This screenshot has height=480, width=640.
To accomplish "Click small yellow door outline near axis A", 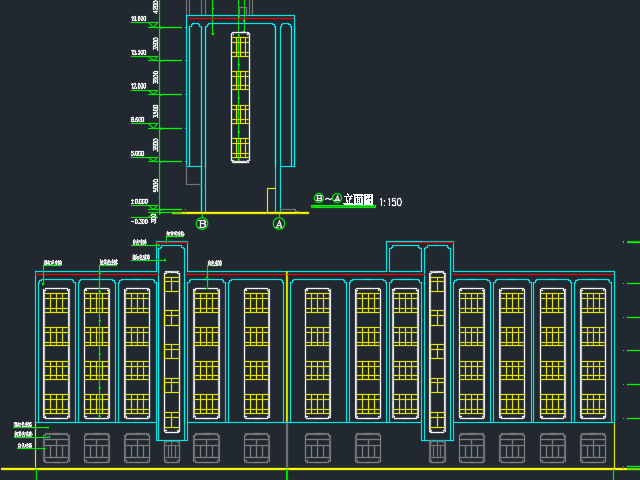I will click(271, 200).
